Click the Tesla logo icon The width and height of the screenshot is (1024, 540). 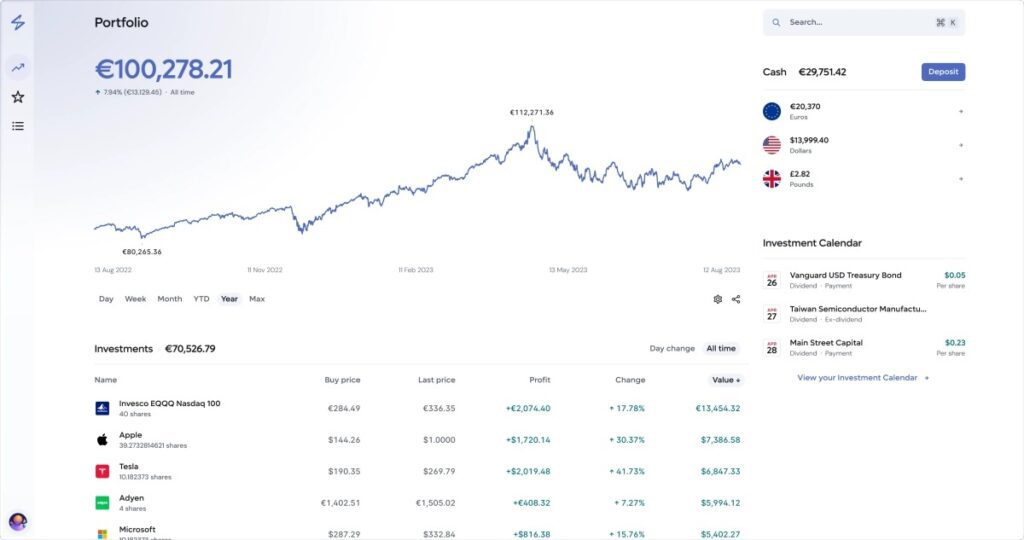(102, 471)
